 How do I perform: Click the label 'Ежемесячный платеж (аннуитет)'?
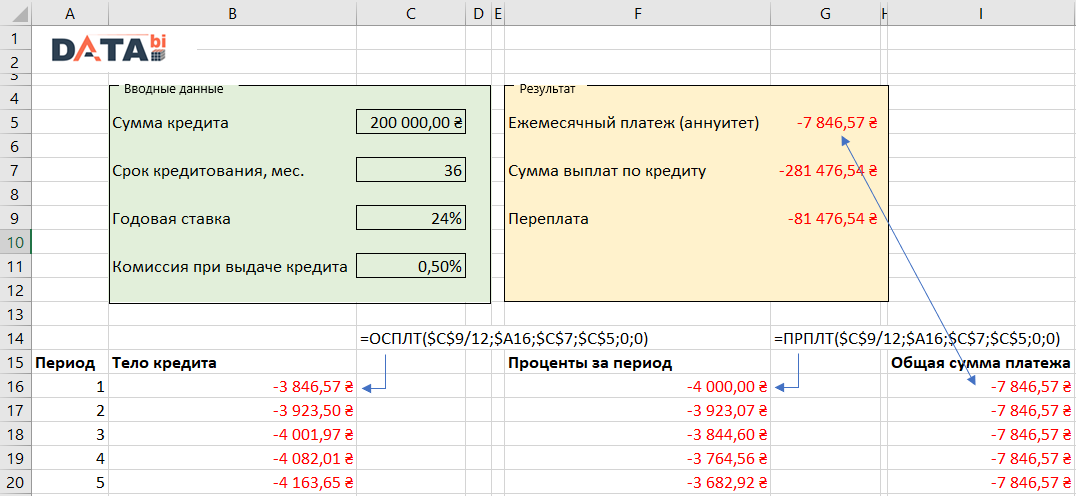633,123
